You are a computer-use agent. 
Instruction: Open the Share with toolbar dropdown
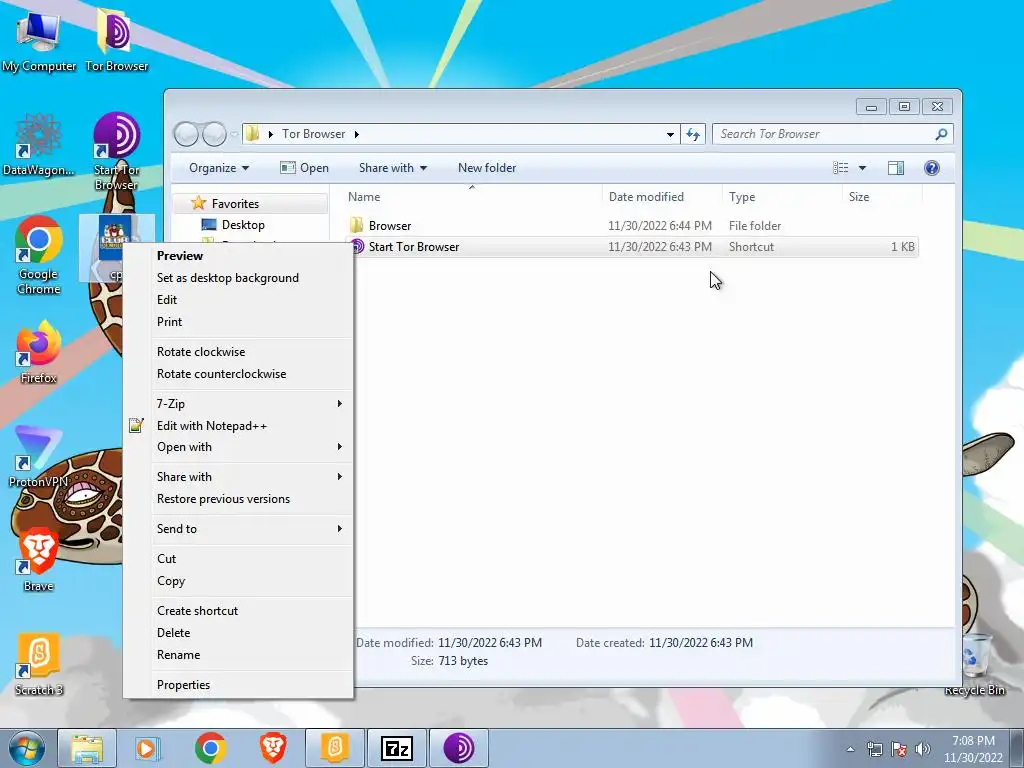(392, 168)
